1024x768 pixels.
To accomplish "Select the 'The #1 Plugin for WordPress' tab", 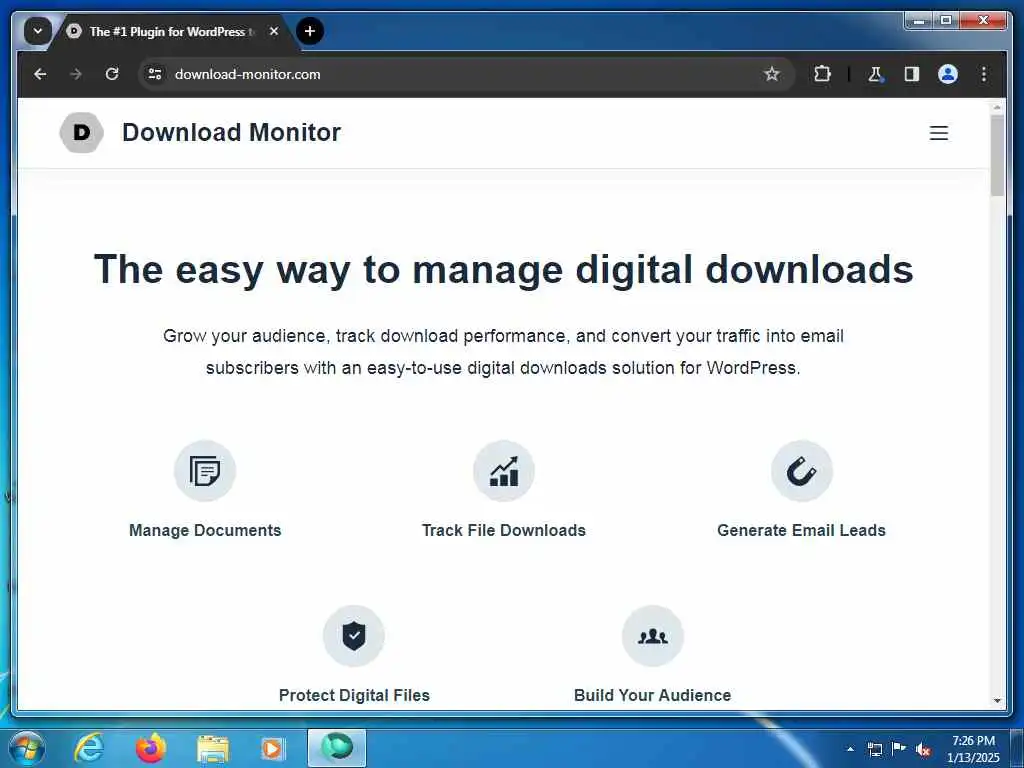I will pos(172,31).
